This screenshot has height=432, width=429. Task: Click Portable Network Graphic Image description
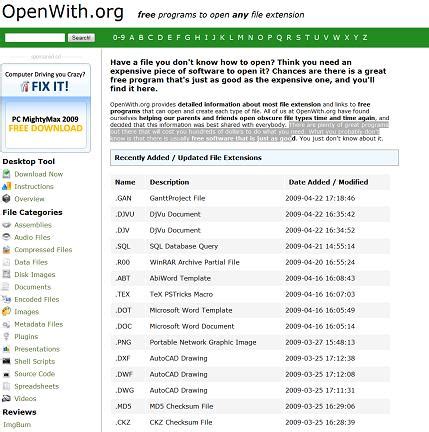[203, 342]
